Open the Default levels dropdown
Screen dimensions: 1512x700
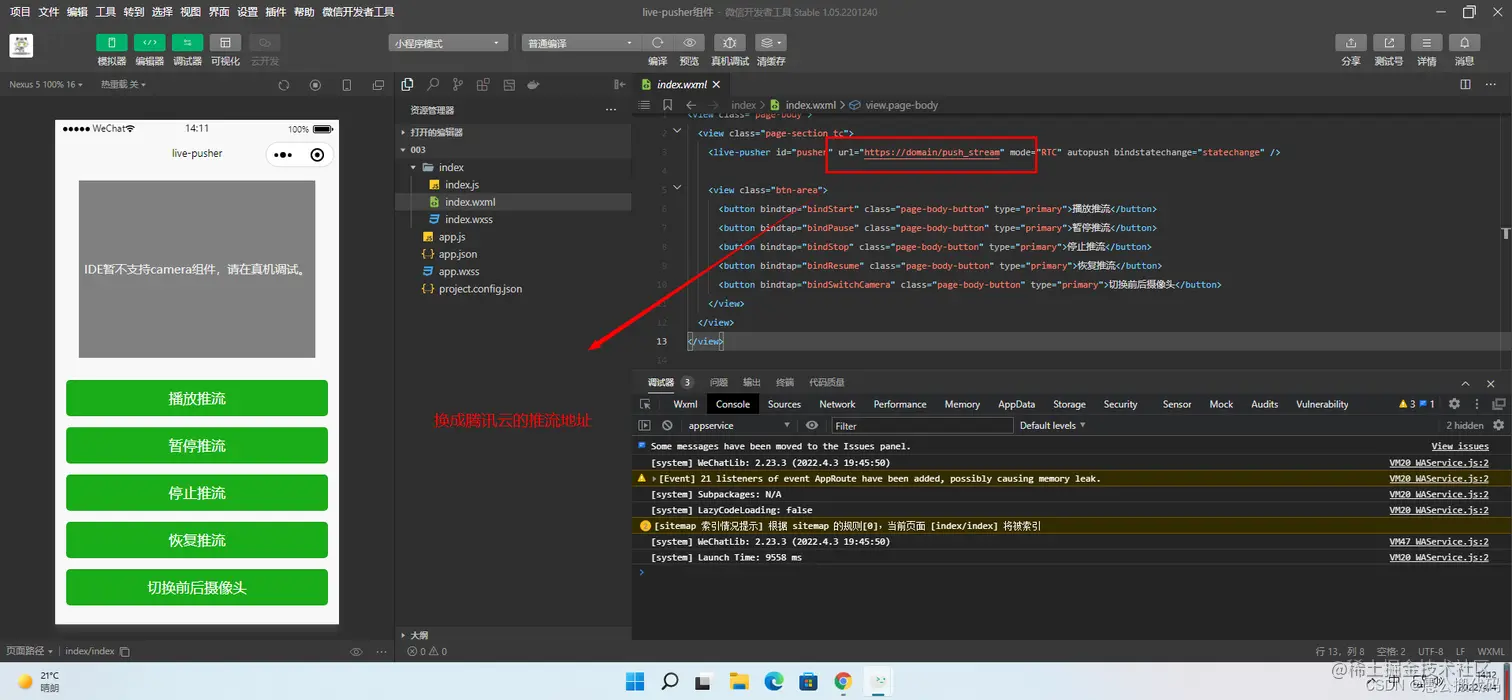tap(1052, 425)
